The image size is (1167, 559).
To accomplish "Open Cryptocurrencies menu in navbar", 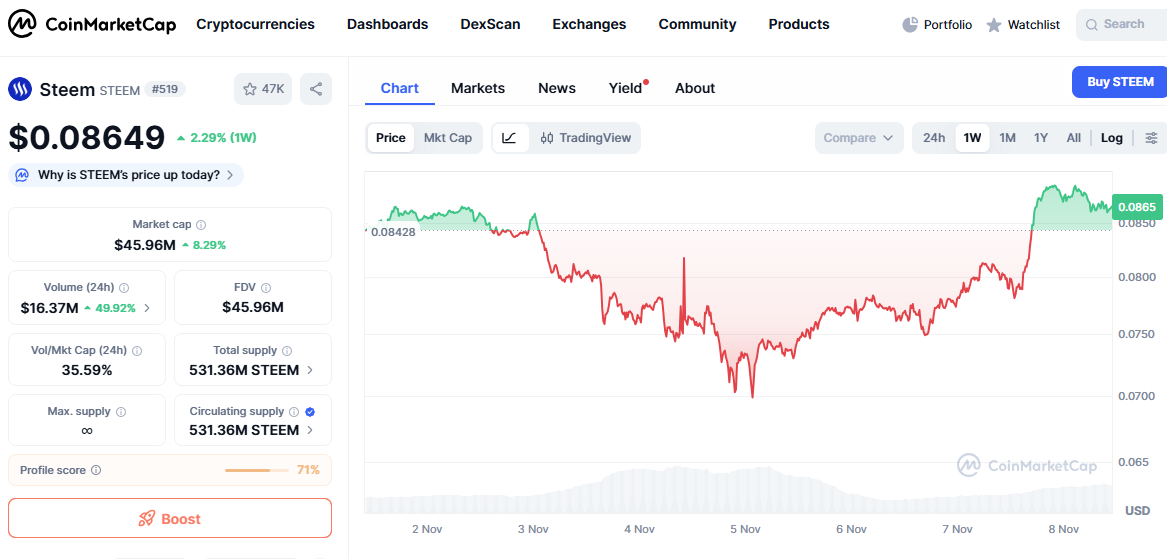I will pyautogui.click(x=255, y=25).
